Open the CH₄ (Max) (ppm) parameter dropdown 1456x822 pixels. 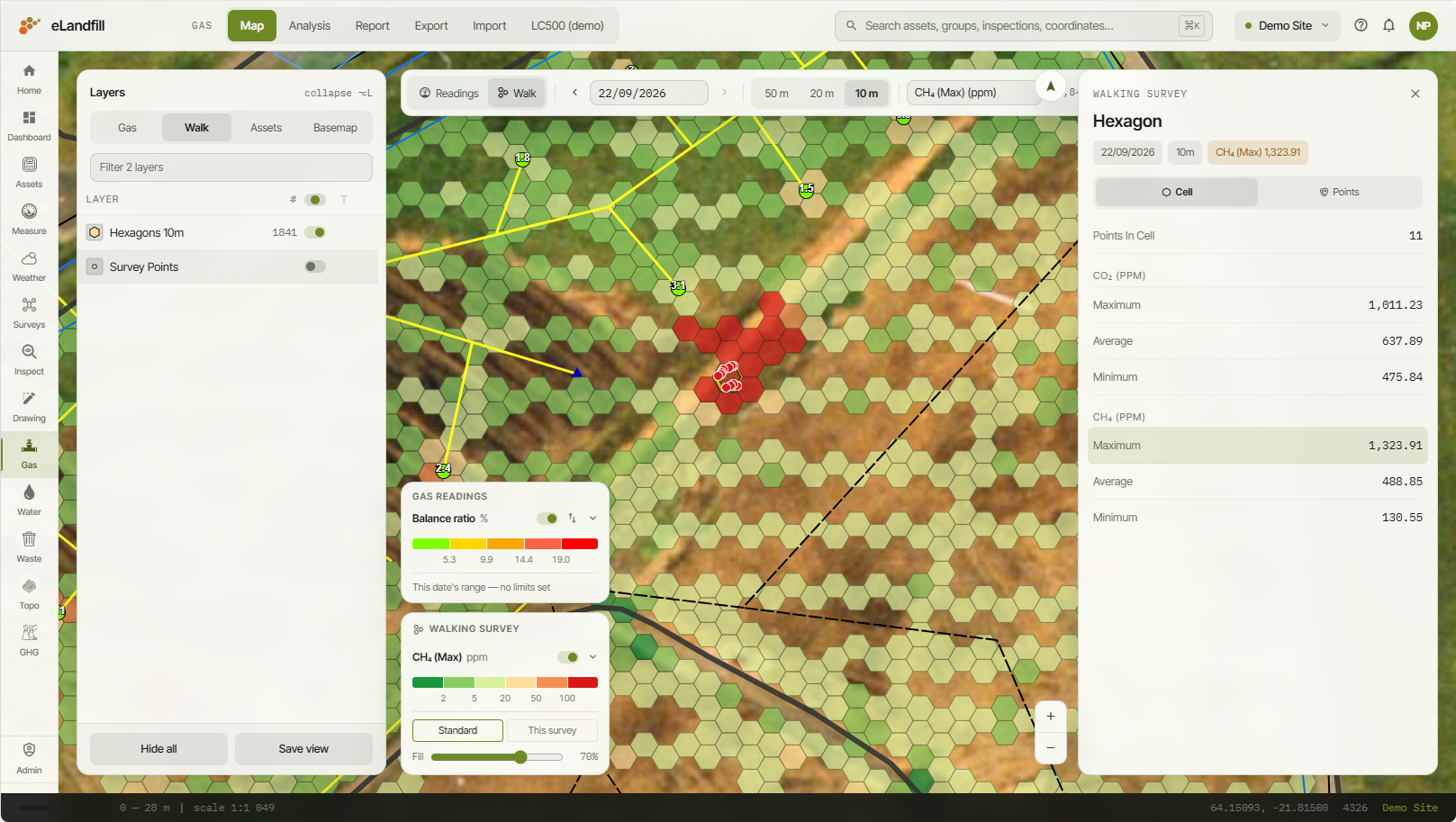point(973,93)
